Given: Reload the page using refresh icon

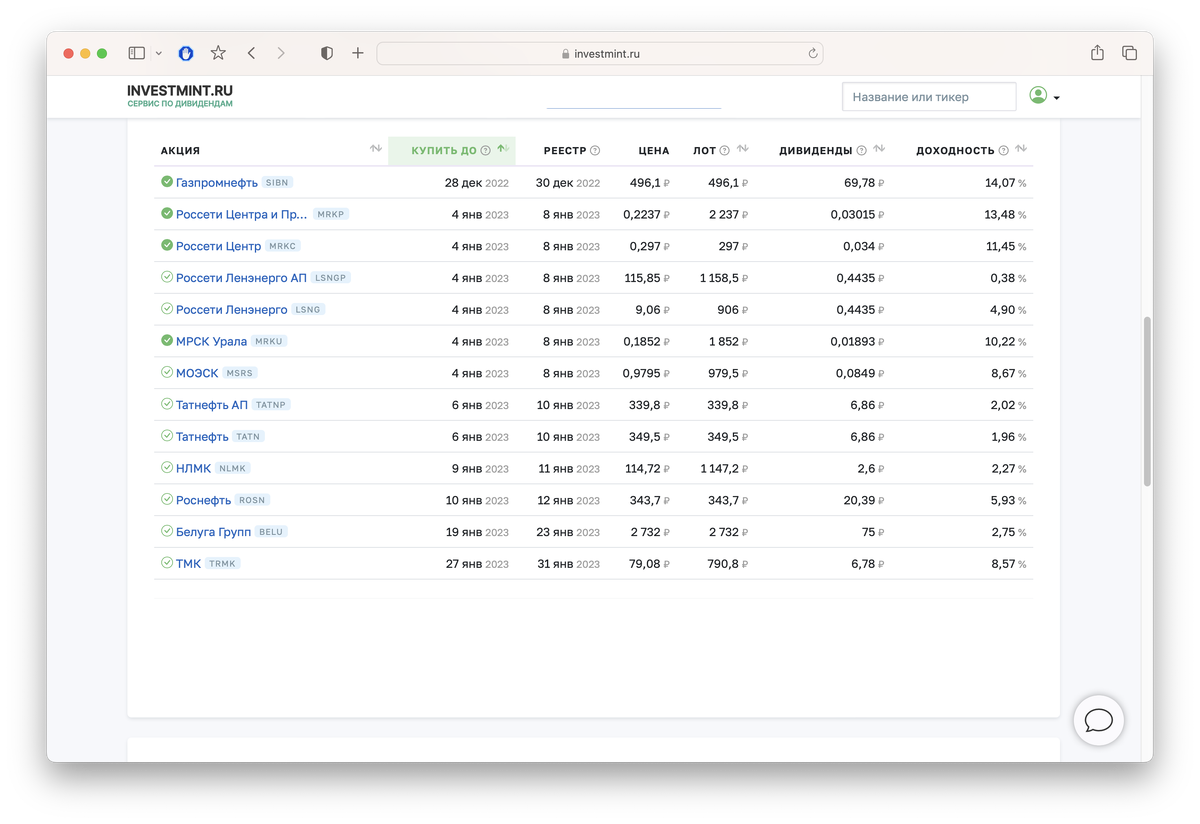Looking at the screenshot, I should tap(813, 54).
